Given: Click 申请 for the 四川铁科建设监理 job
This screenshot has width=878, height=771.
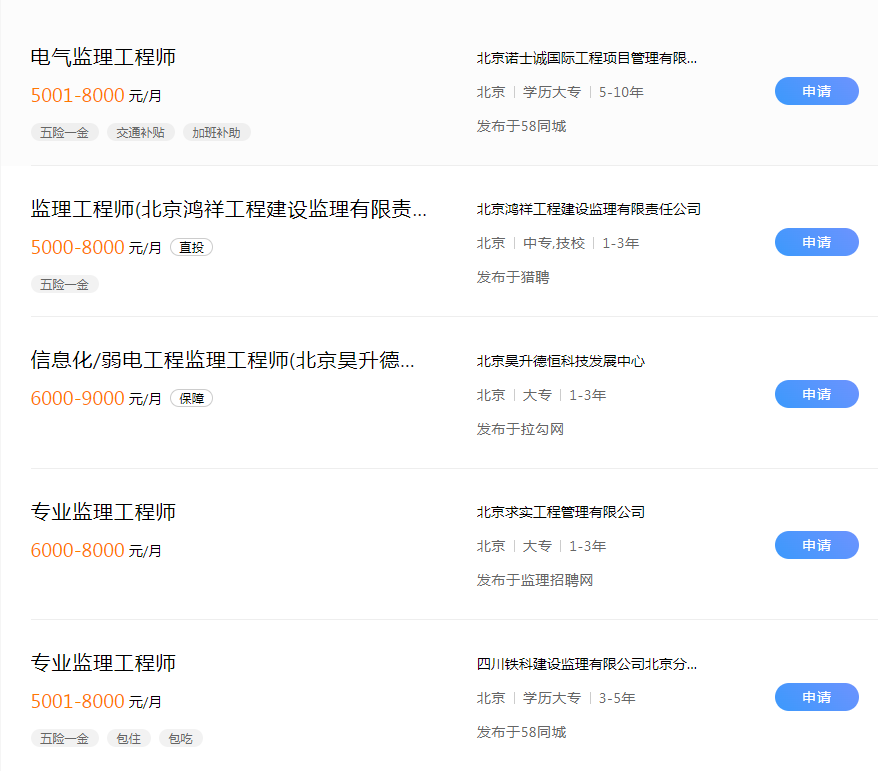Looking at the screenshot, I should click(816, 697).
